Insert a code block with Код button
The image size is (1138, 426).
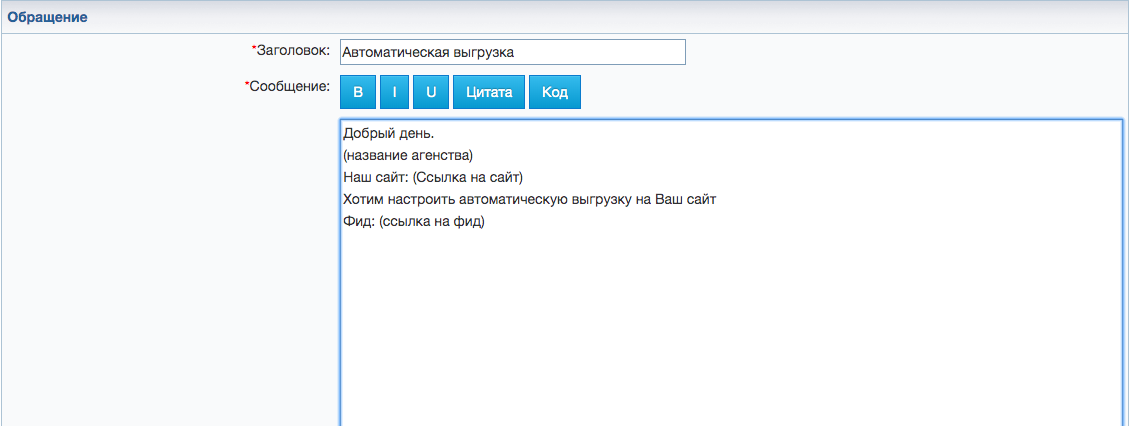(555, 92)
